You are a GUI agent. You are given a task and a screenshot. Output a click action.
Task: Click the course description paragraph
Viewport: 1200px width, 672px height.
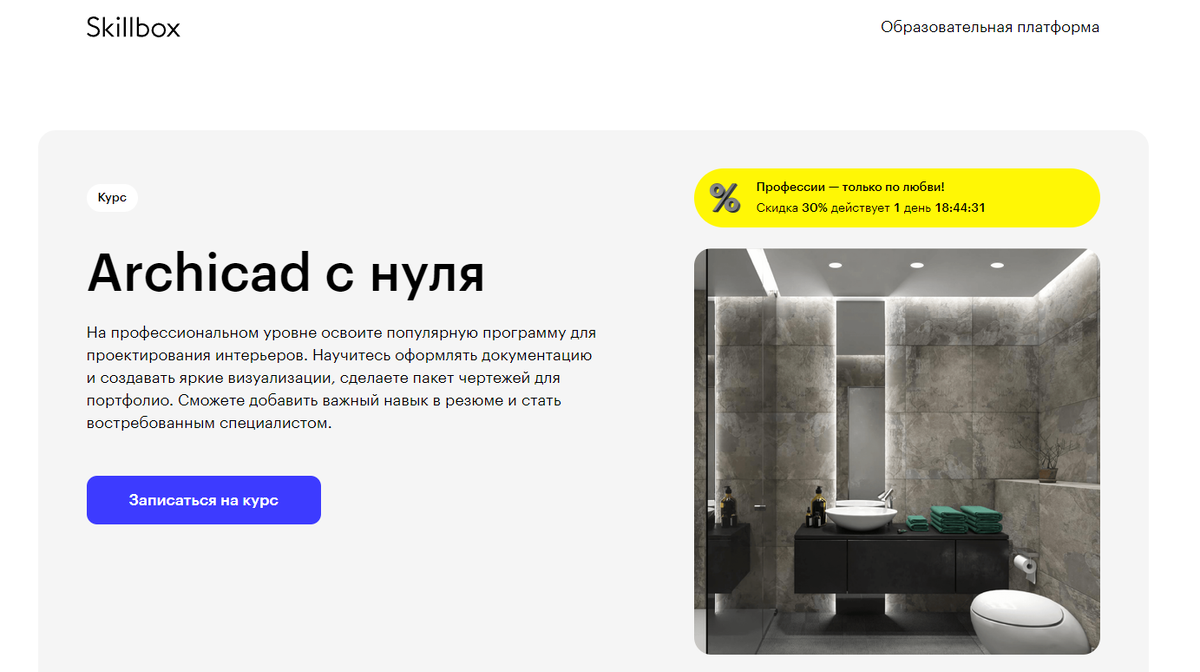tap(341, 377)
